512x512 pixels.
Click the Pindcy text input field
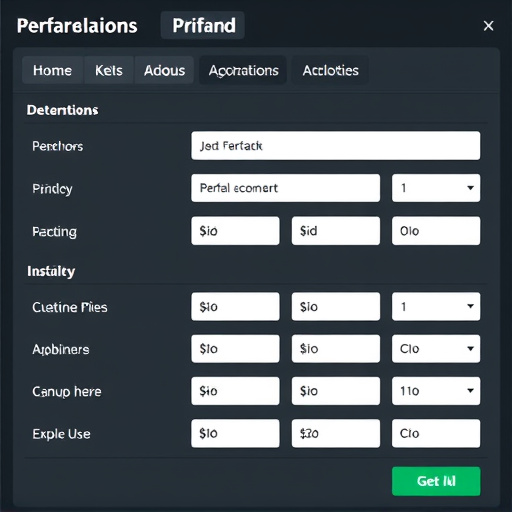point(285,188)
